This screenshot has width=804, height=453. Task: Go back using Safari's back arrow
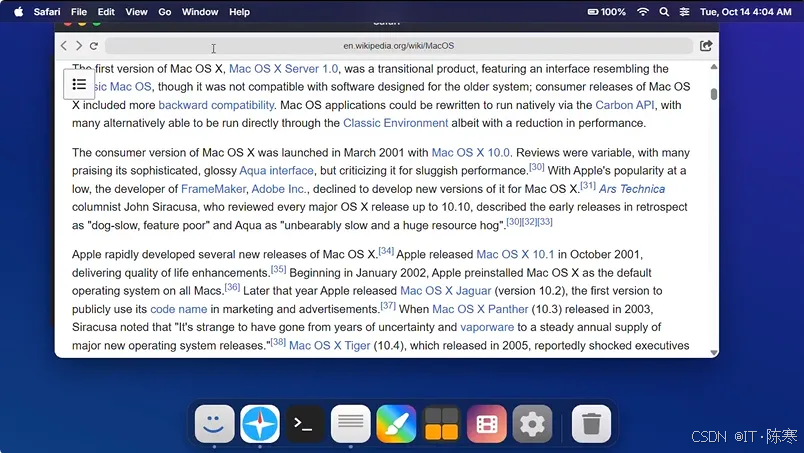click(x=64, y=46)
